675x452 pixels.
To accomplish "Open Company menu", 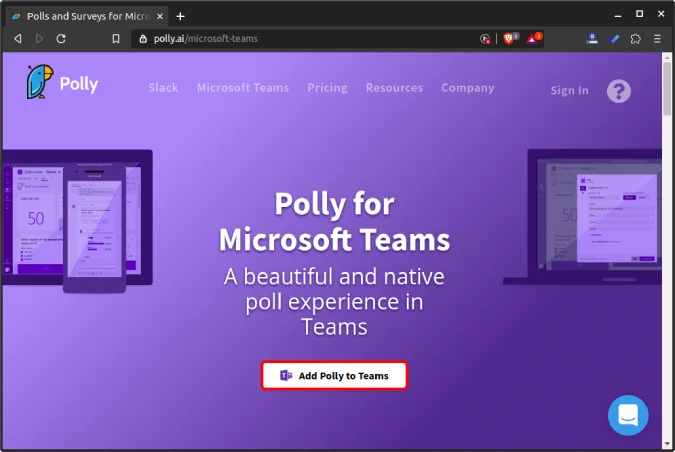I will click(x=468, y=88).
